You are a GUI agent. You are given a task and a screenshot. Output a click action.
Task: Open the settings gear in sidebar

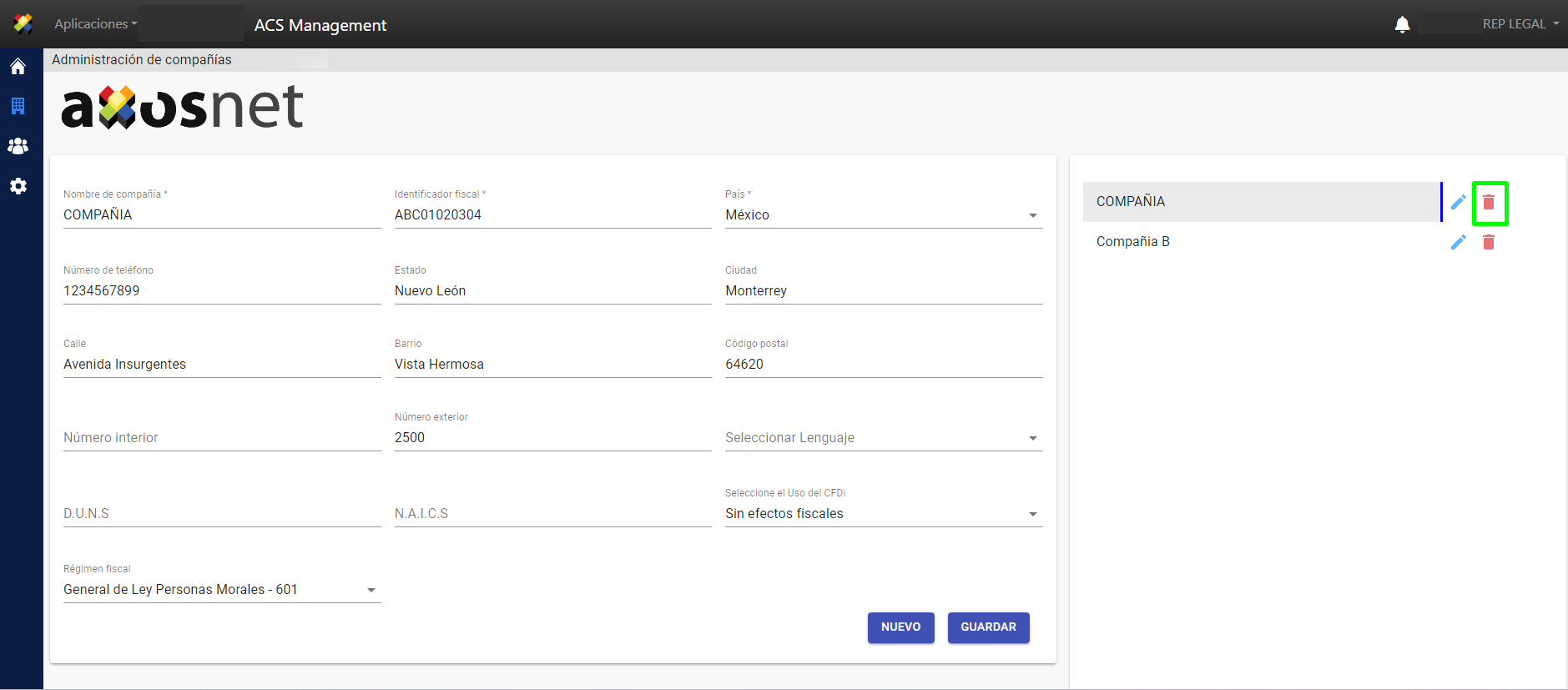pos(18,186)
